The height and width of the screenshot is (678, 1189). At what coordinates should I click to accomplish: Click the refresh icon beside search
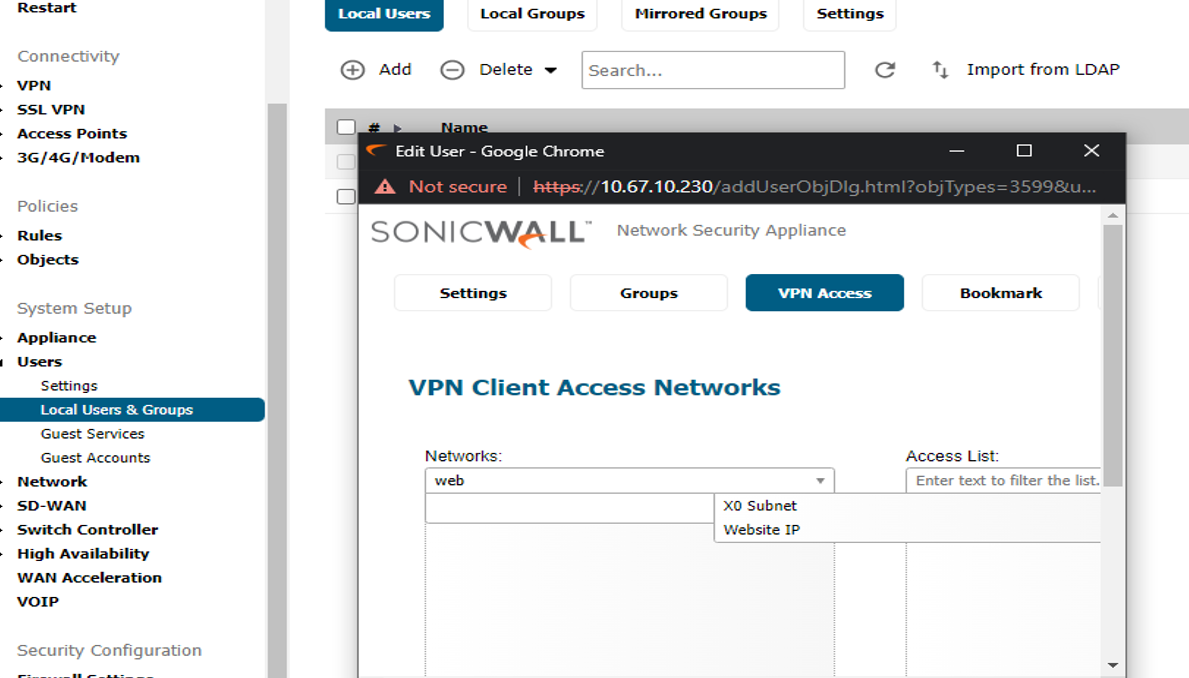pyautogui.click(x=884, y=70)
